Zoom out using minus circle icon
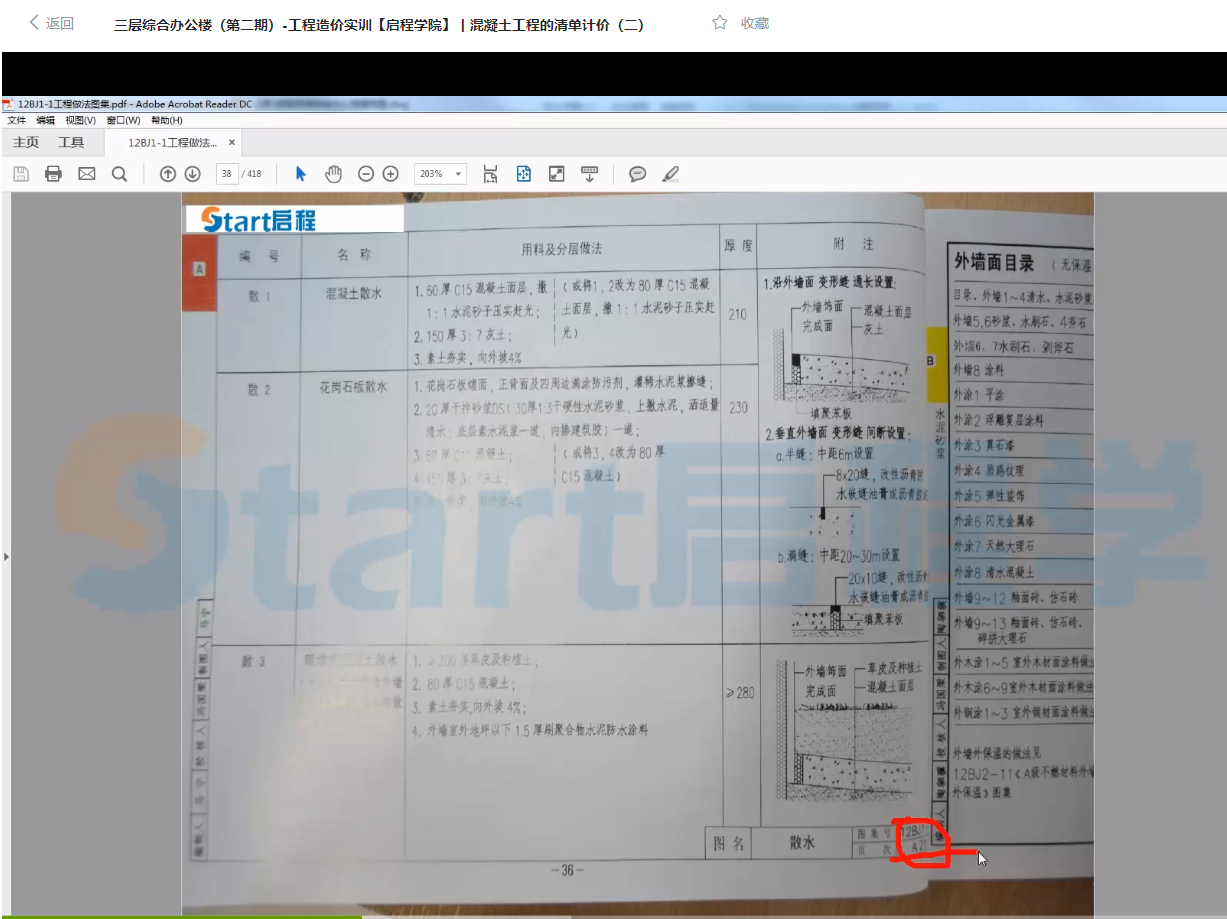This screenshot has width=1227, height=919. tap(366, 174)
